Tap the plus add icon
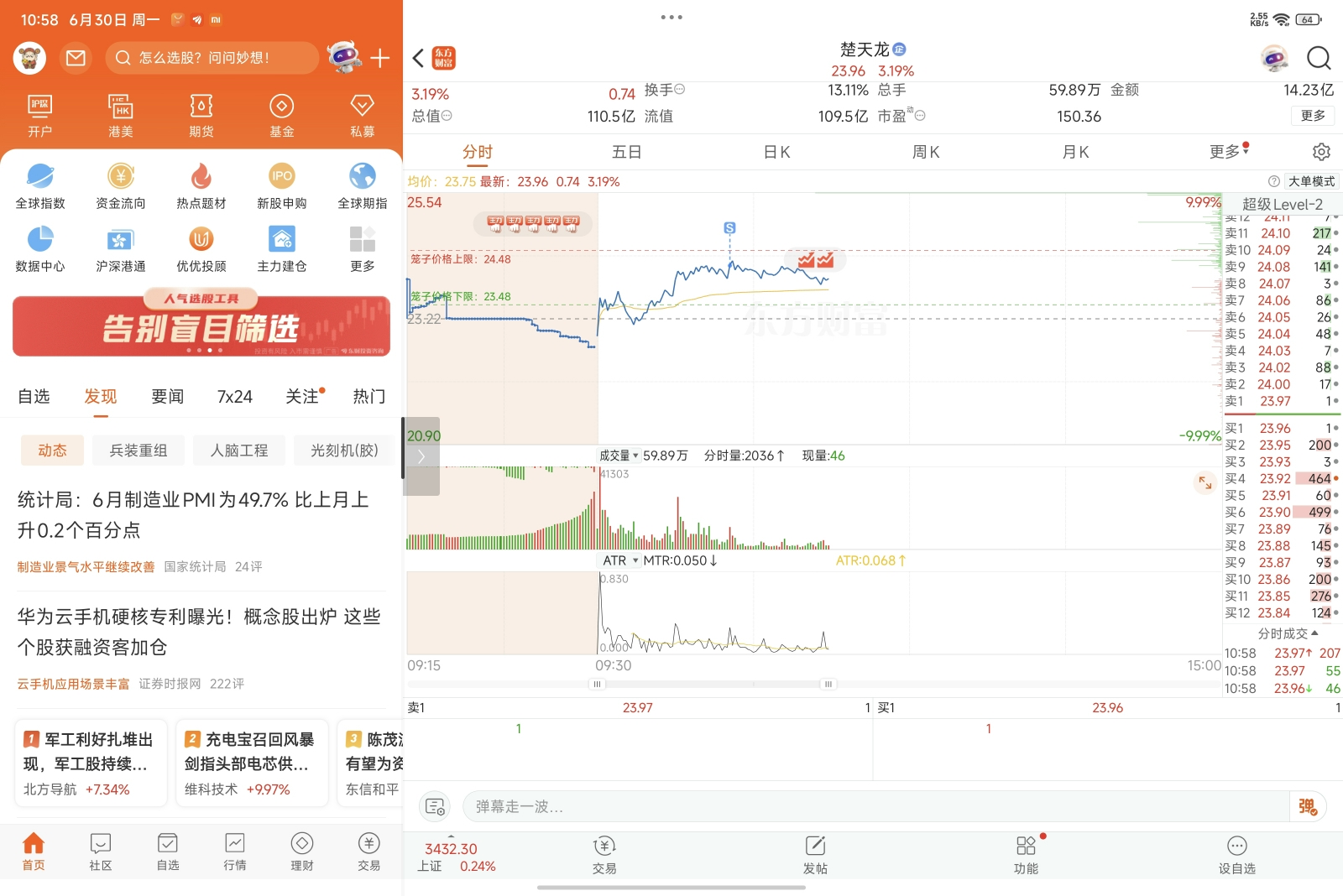This screenshot has width=1343, height=896. (380, 58)
